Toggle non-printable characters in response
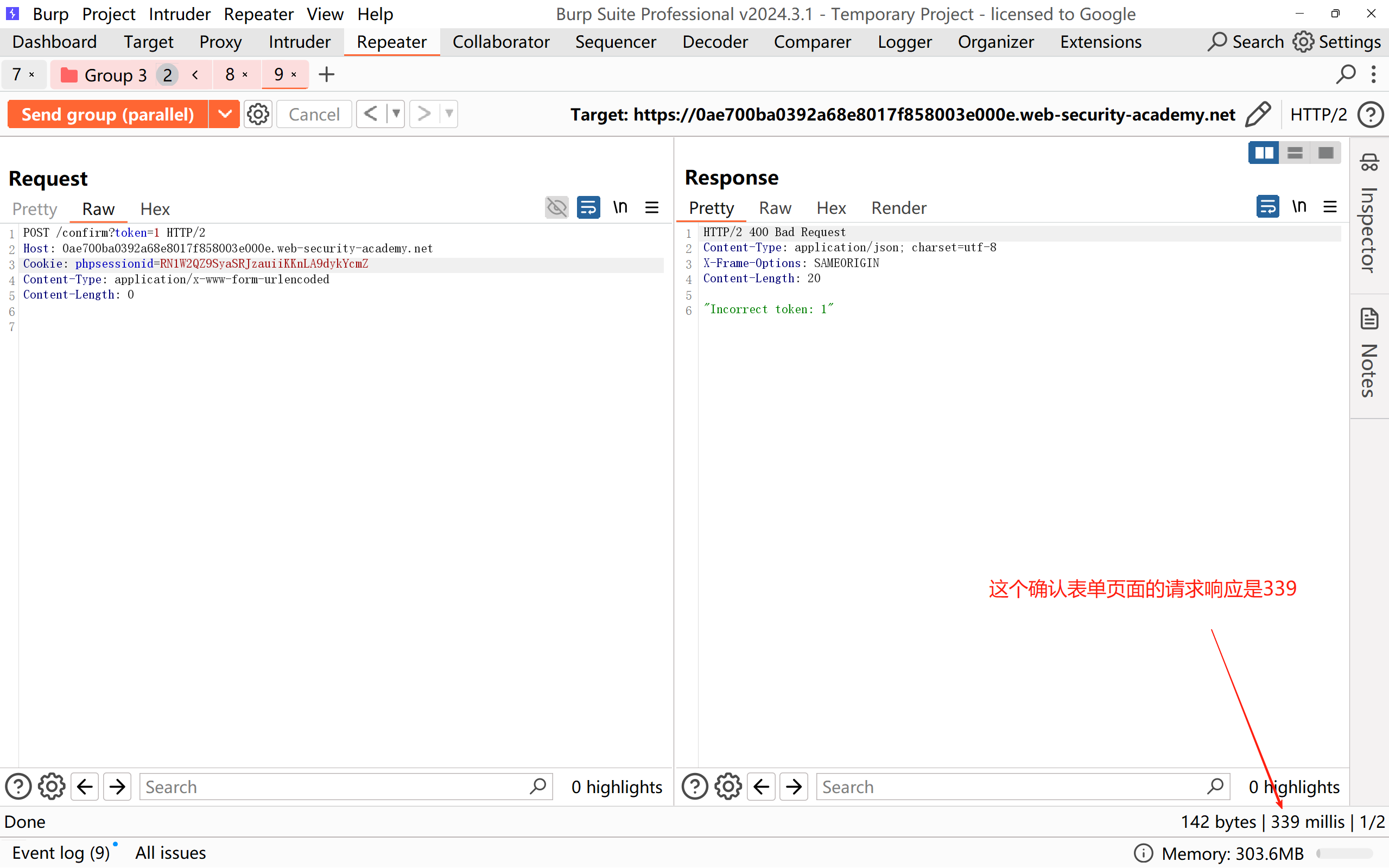Screen dimensions: 1389x868 pyautogui.click(x=1299, y=207)
